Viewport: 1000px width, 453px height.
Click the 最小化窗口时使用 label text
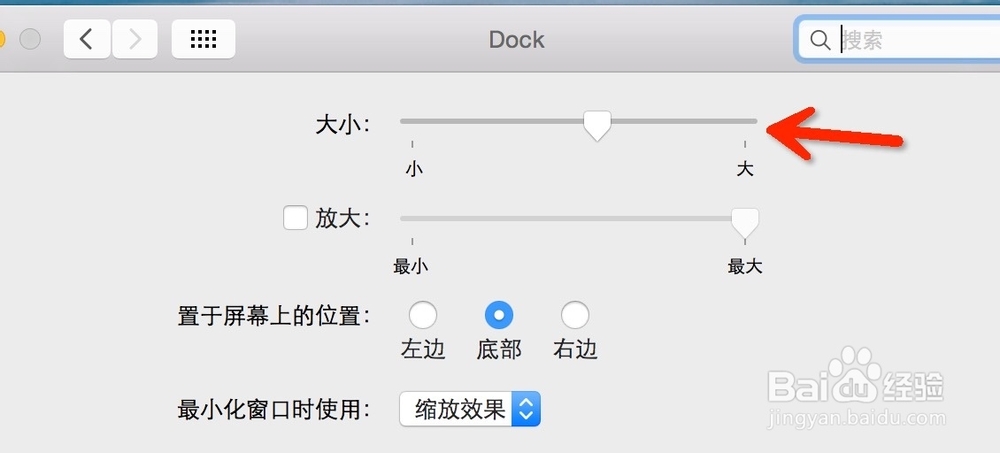click(274, 409)
